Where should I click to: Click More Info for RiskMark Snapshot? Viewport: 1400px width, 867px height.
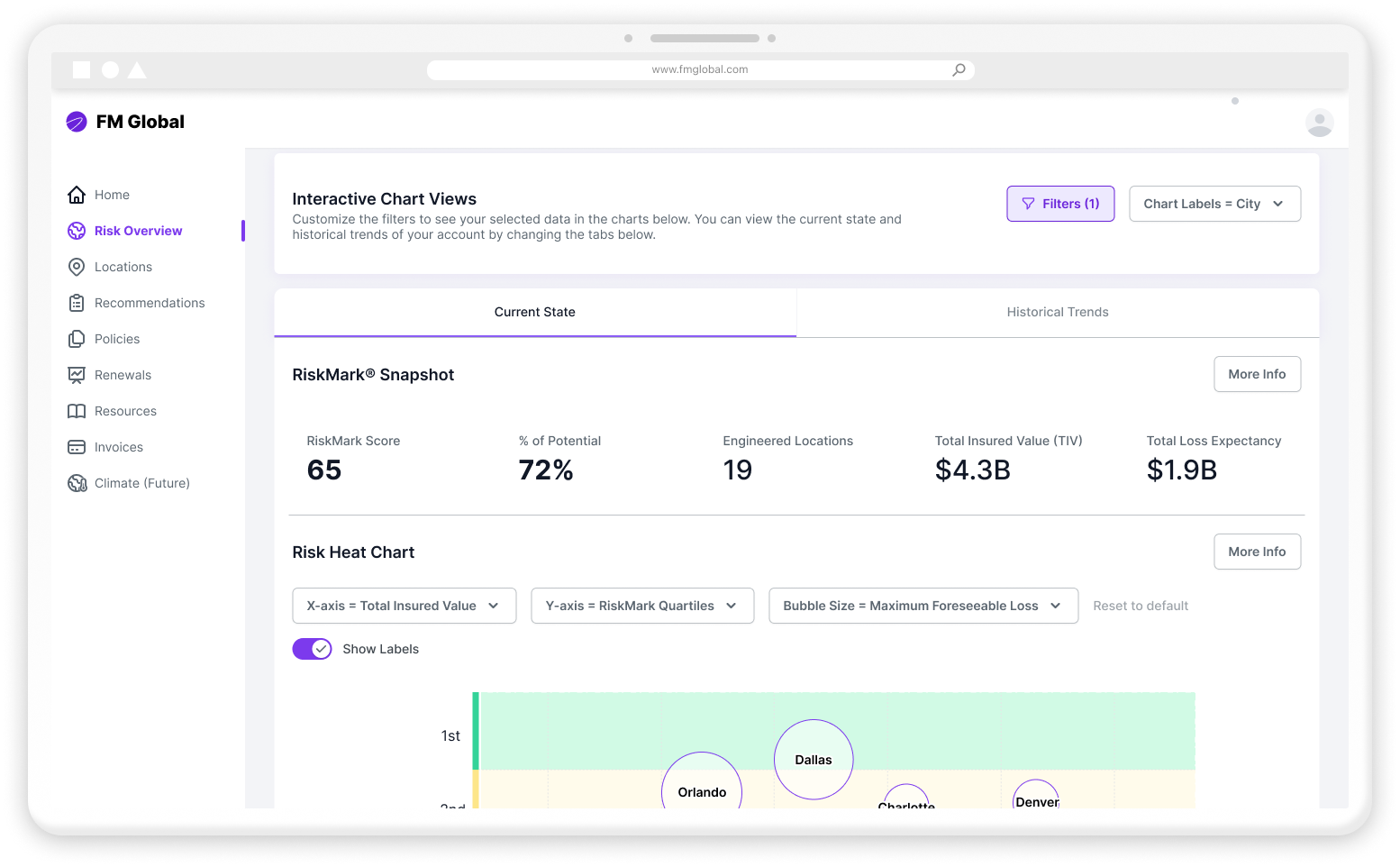1257,374
